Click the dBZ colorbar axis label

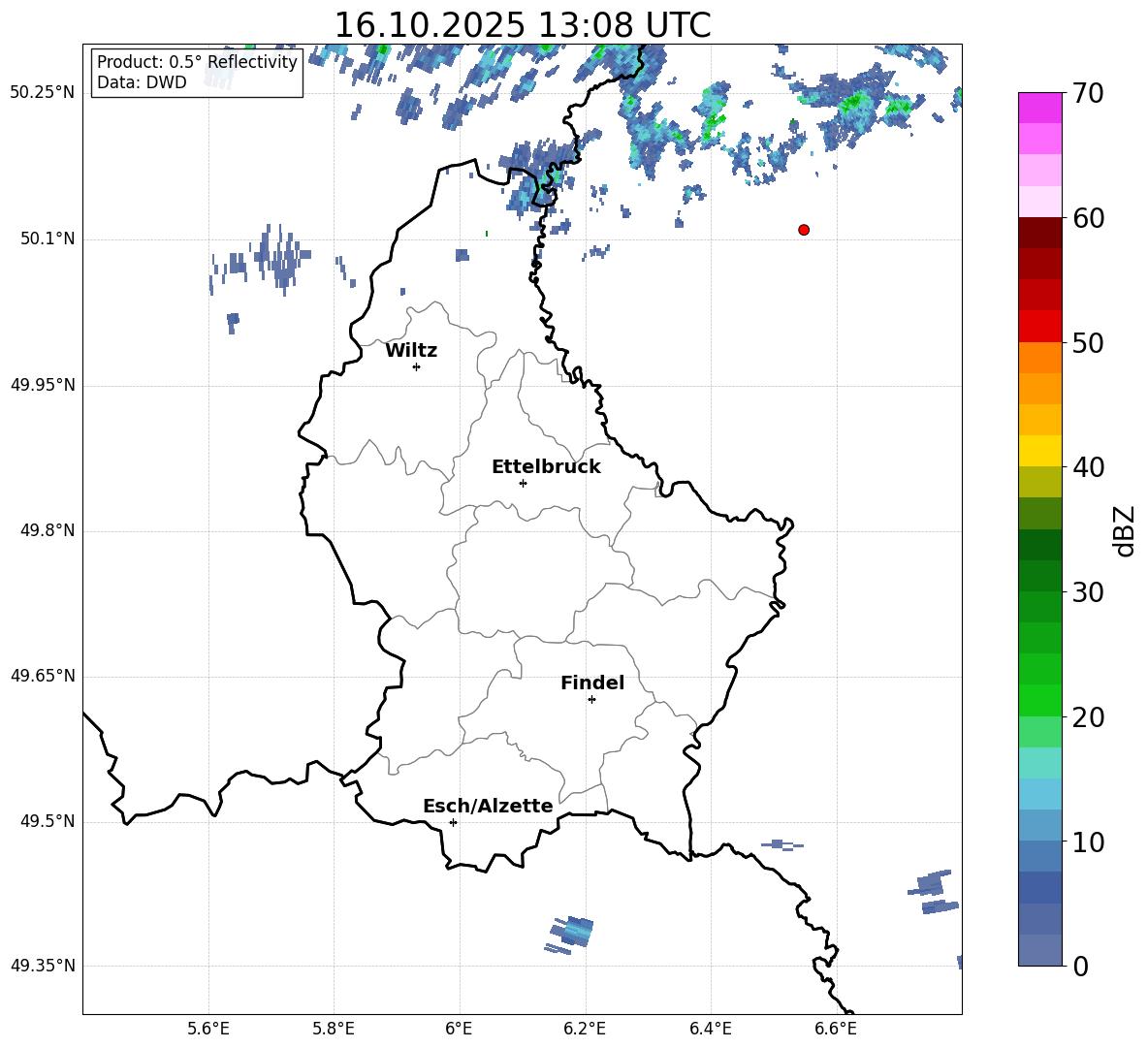tap(1125, 531)
